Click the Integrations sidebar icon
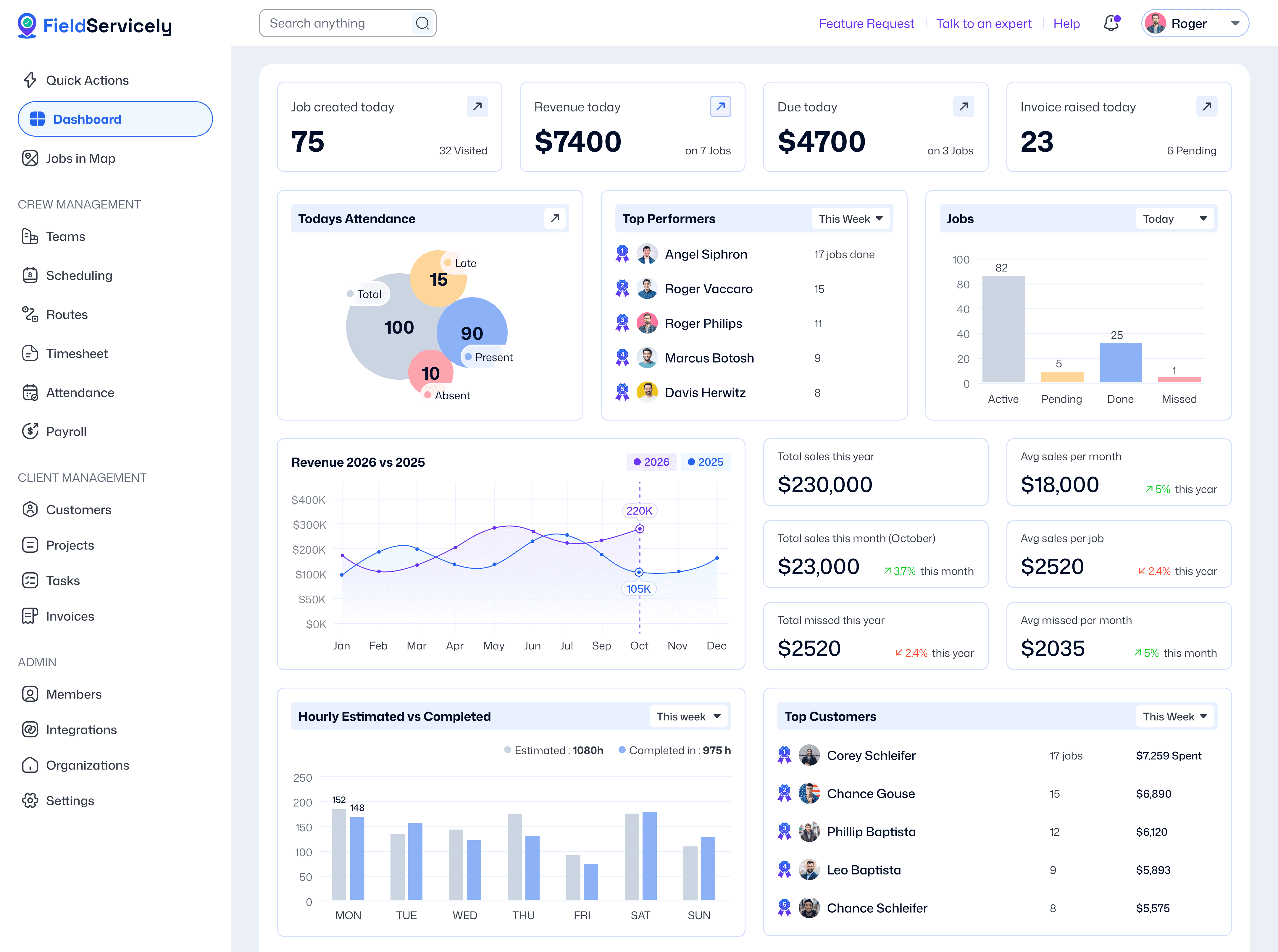Screen dimensions: 1278x952 pyautogui.click(x=30, y=730)
